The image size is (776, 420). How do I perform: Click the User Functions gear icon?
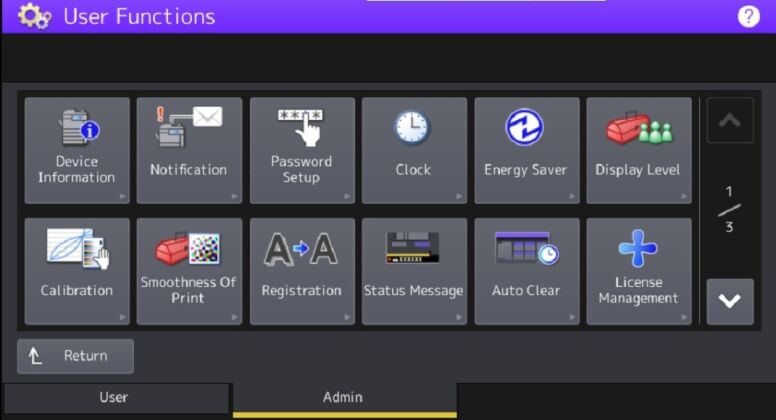point(34,17)
